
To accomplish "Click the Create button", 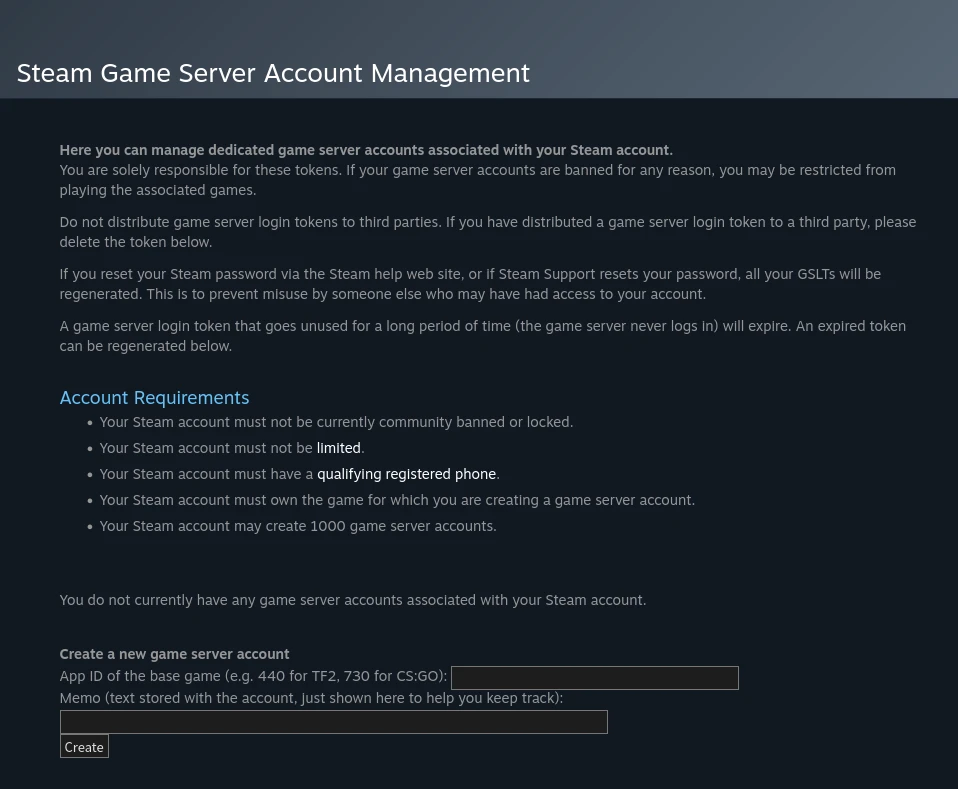I will (83, 746).
